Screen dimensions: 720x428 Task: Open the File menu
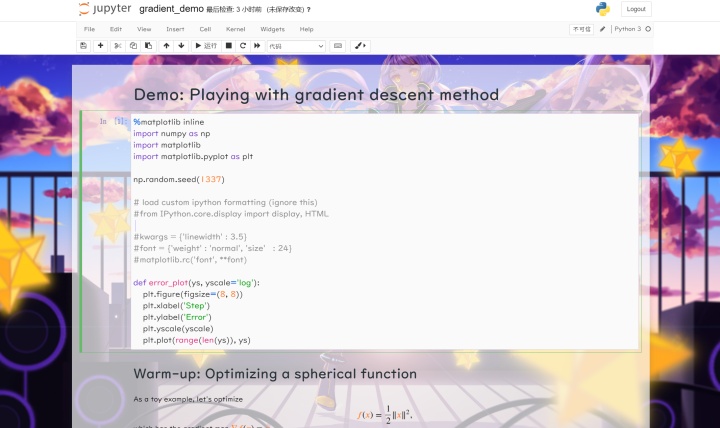pos(89,29)
